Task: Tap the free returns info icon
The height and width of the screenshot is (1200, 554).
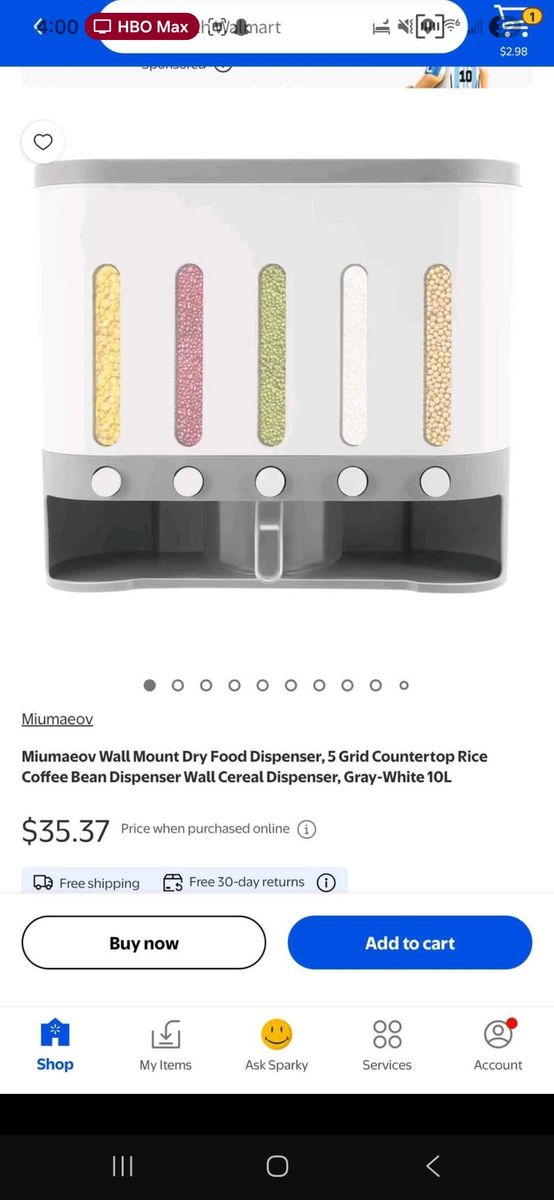Action: tap(326, 882)
